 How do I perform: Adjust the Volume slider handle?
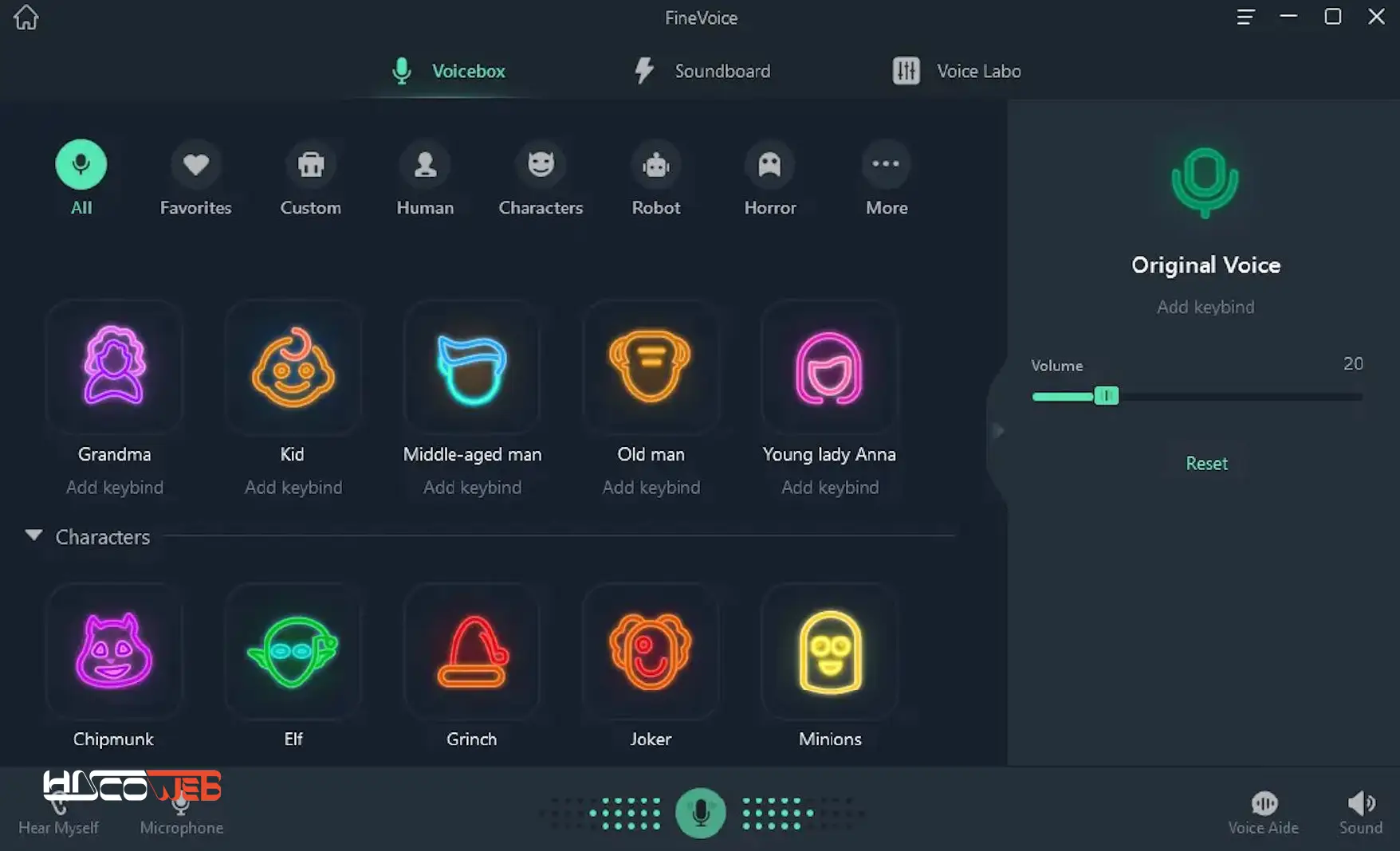(1106, 396)
